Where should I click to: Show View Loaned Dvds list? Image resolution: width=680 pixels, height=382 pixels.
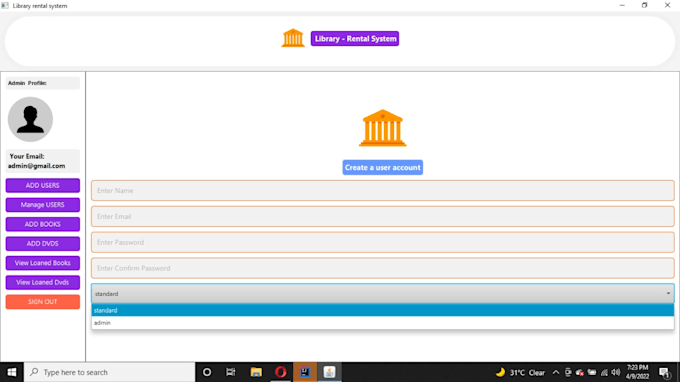click(x=42, y=282)
